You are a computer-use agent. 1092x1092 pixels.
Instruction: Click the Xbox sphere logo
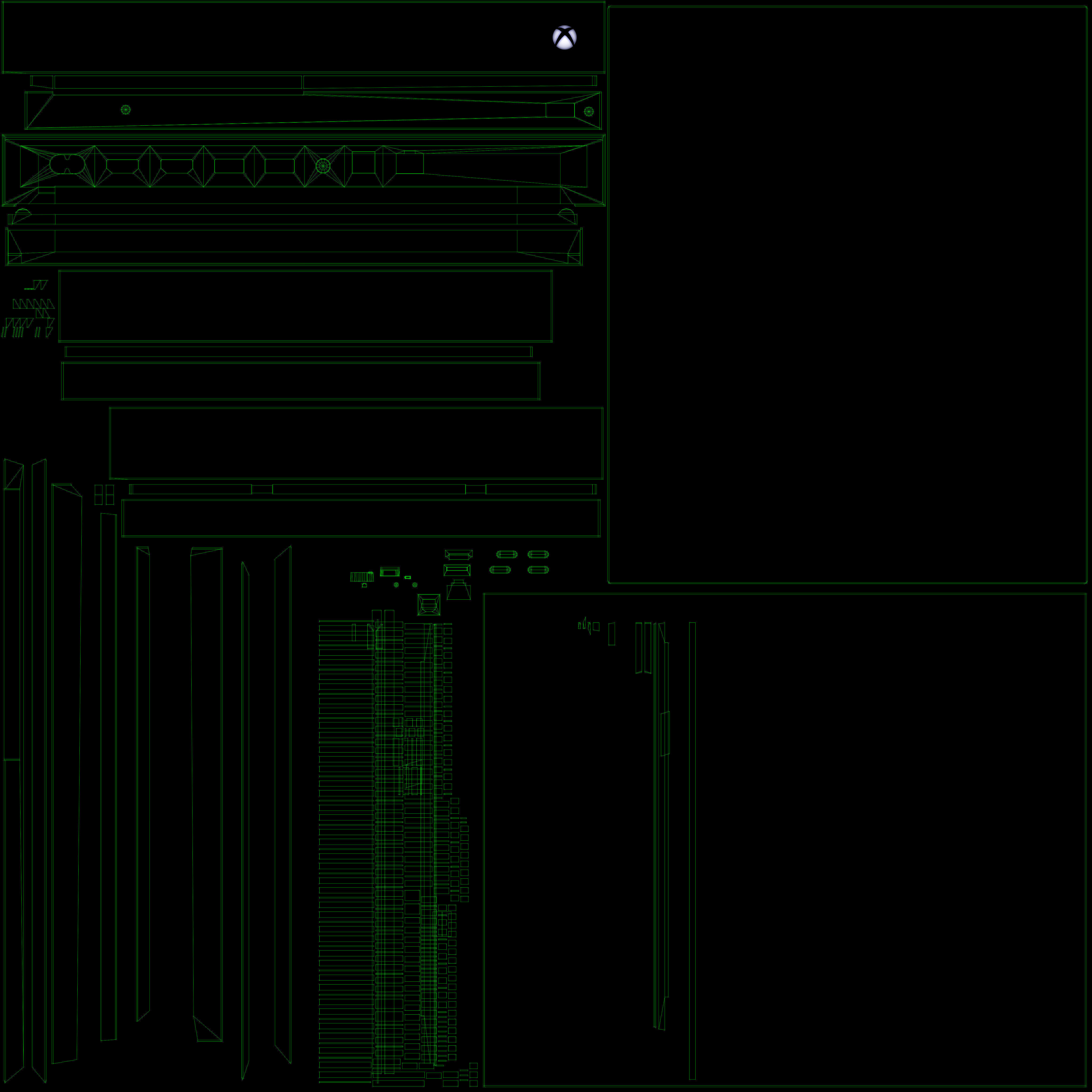click(564, 37)
